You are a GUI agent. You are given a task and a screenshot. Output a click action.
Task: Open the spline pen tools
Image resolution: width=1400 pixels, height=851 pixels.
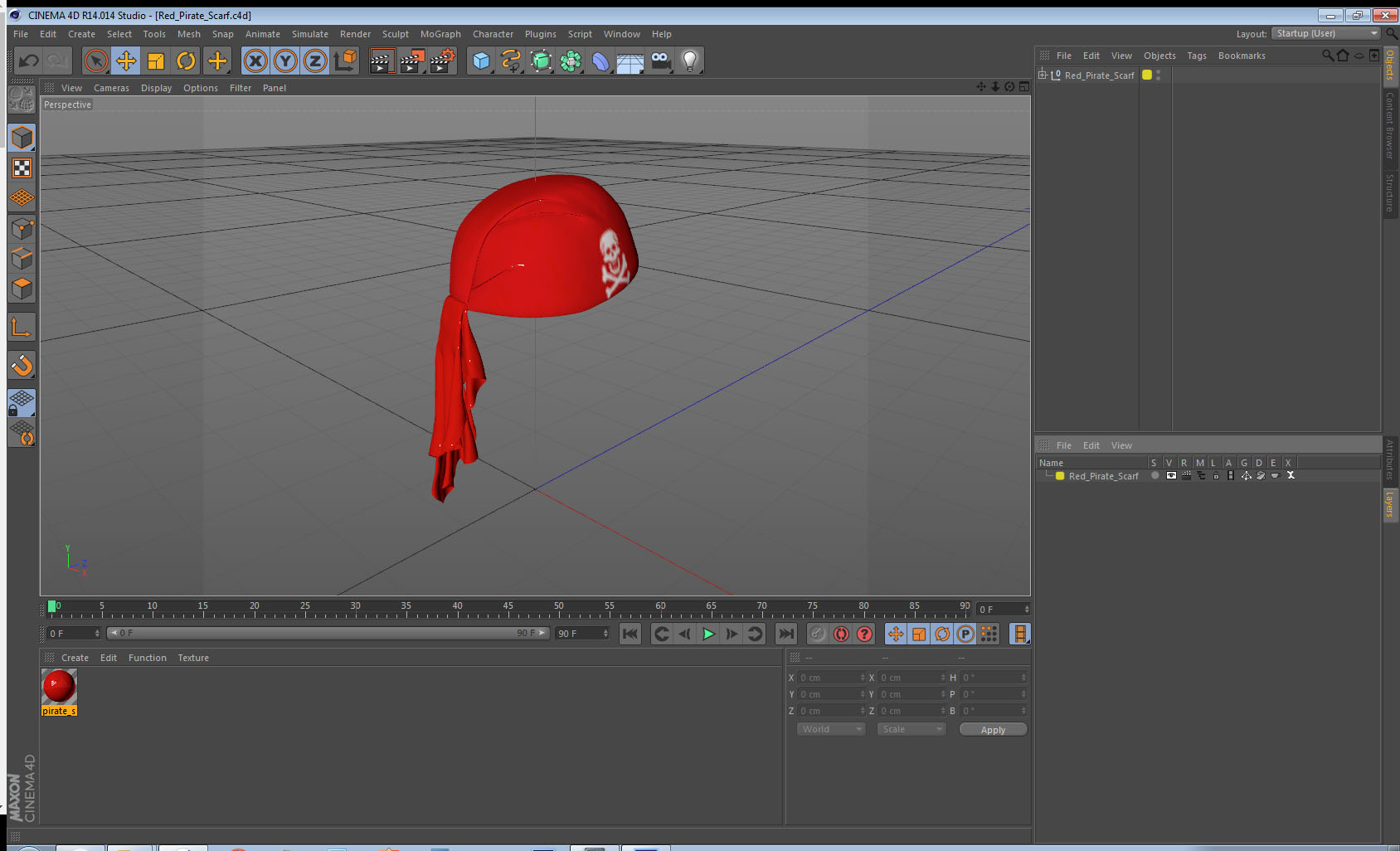(x=511, y=61)
